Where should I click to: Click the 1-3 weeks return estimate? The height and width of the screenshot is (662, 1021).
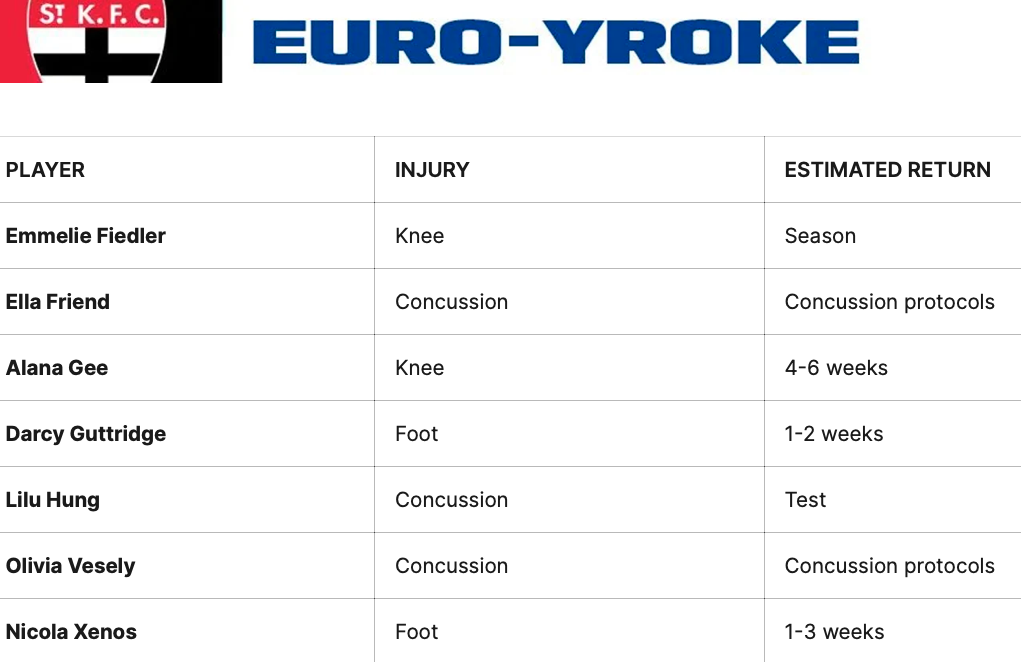click(834, 632)
